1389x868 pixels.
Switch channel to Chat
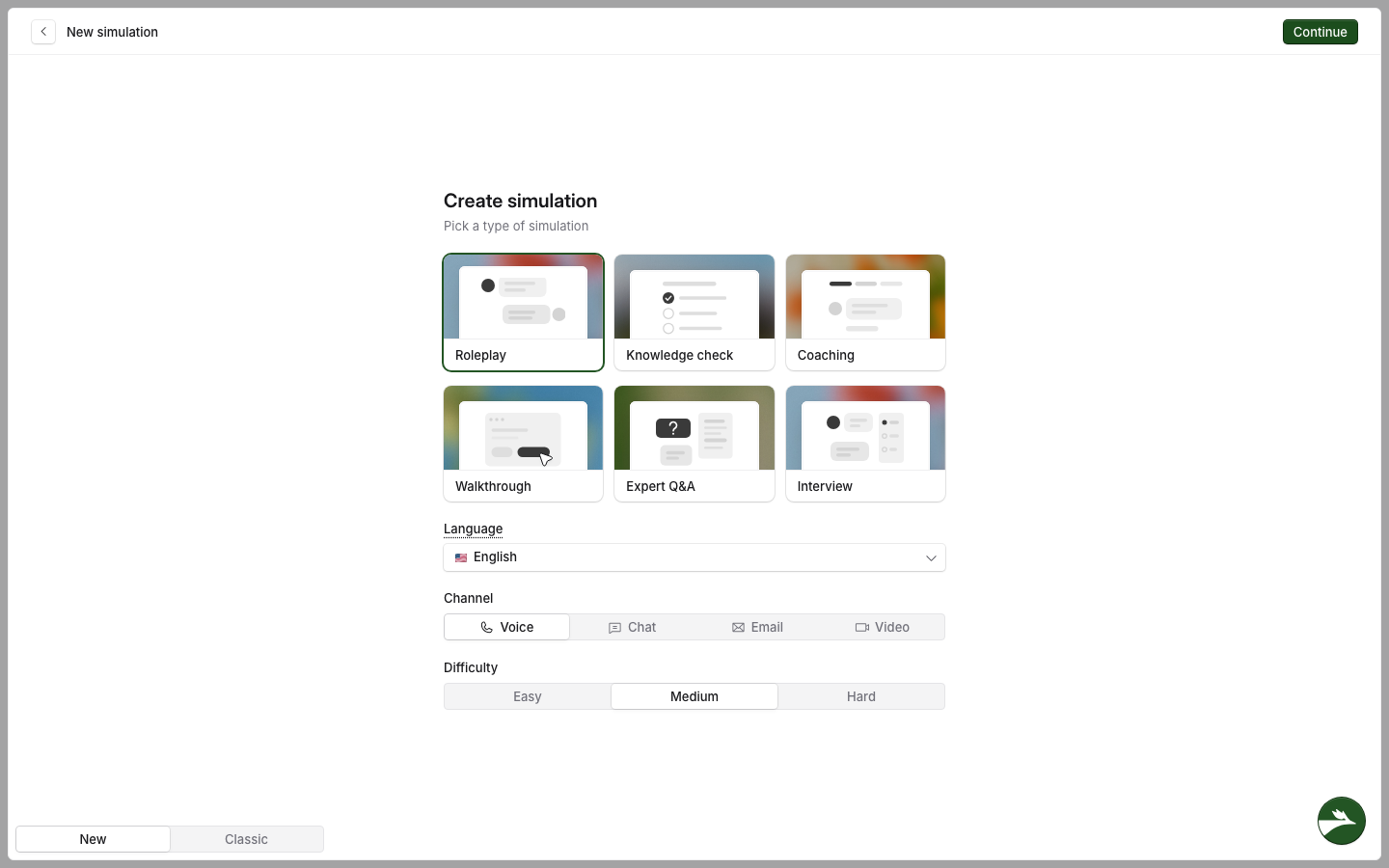click(632, 627)
